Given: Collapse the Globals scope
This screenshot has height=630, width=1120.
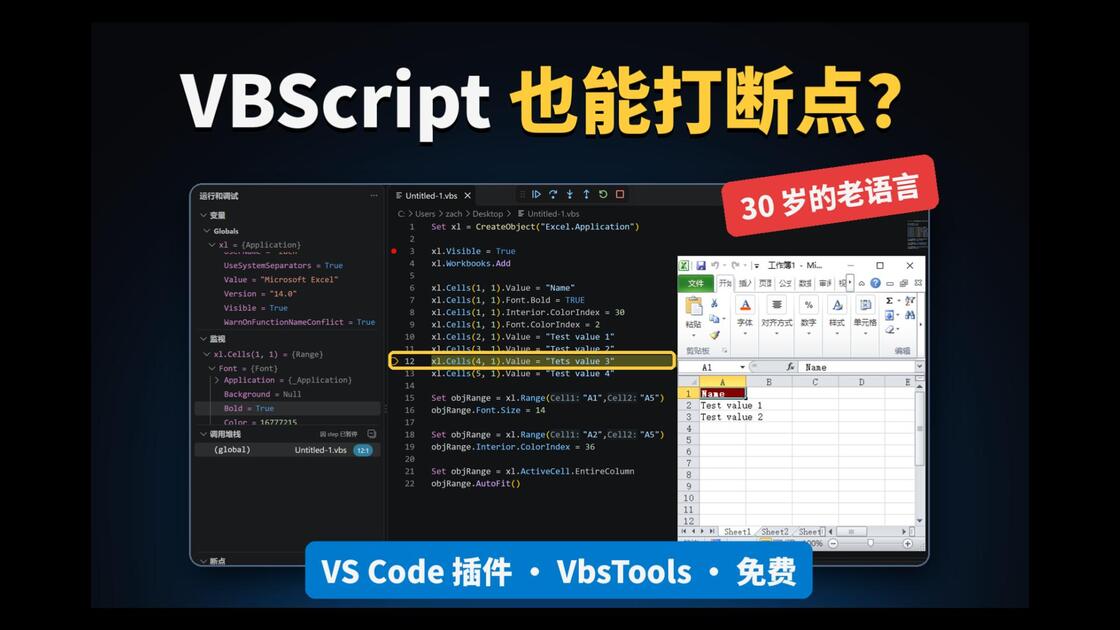Looking at the screenshot, I should pyautogui.click(x=207, y=231).
